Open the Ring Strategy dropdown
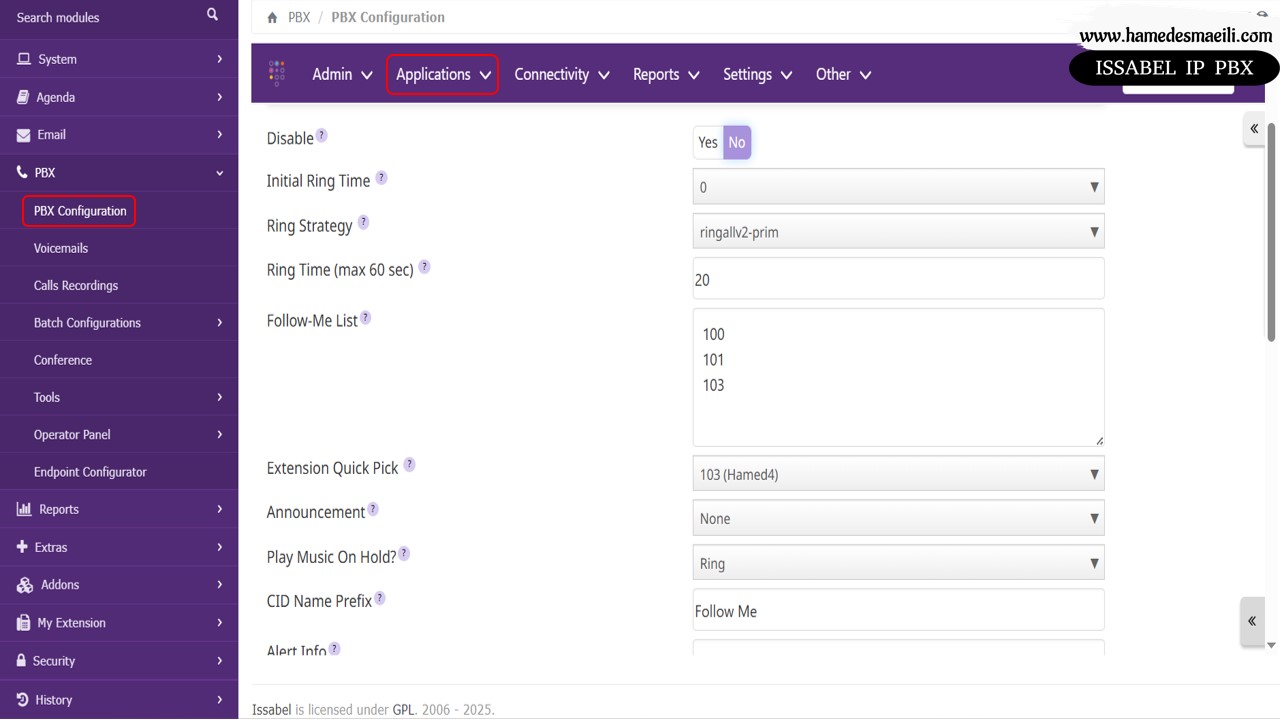Screen dimensions: 1280x720 click(x=897, y=232)
